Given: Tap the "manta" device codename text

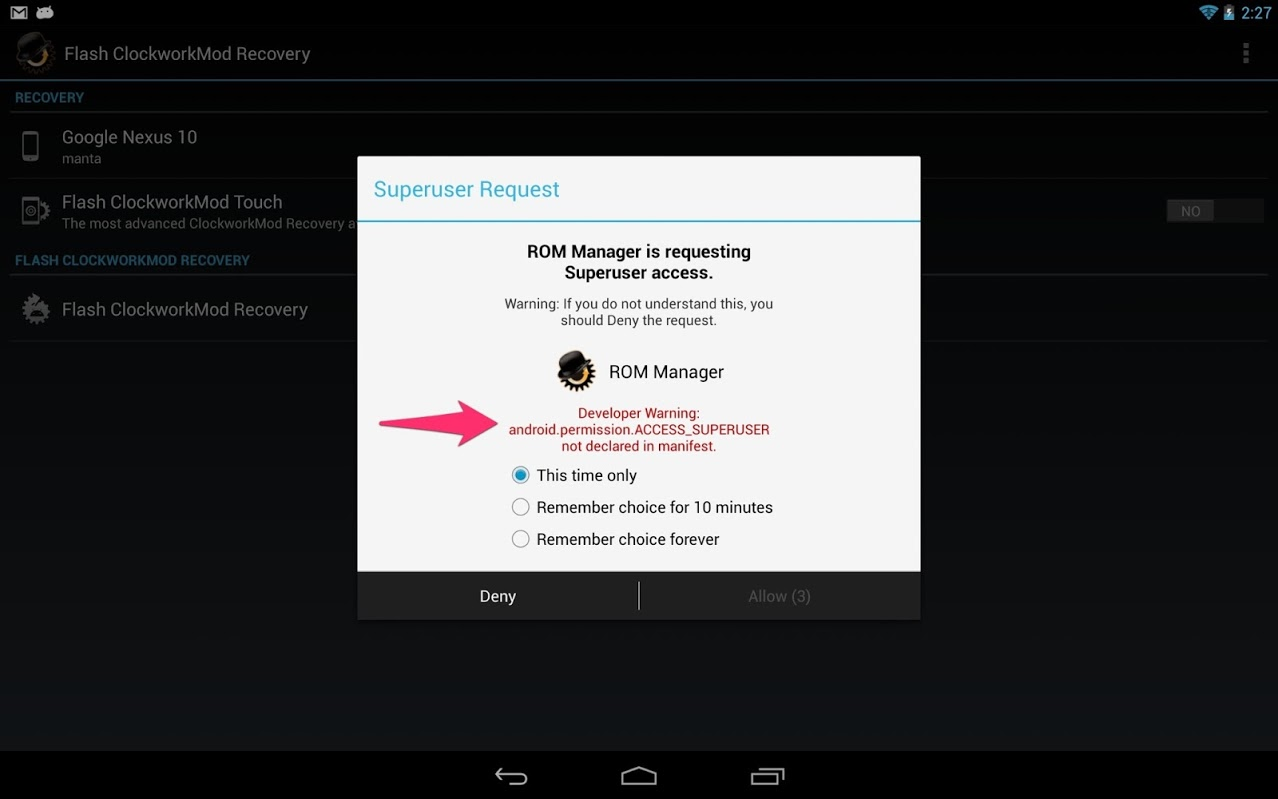Looking at the screenshot, I should click(81, 159).
